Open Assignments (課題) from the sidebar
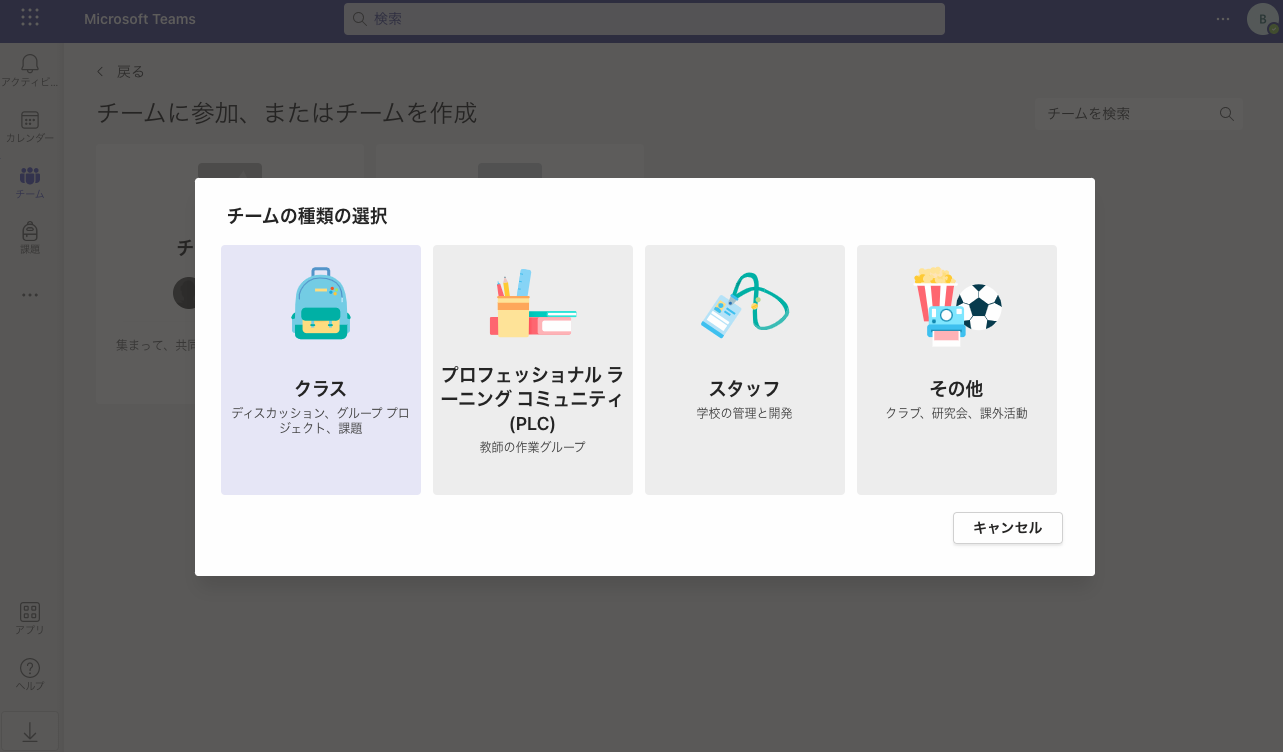1283x752 pixels. point(29,238)
